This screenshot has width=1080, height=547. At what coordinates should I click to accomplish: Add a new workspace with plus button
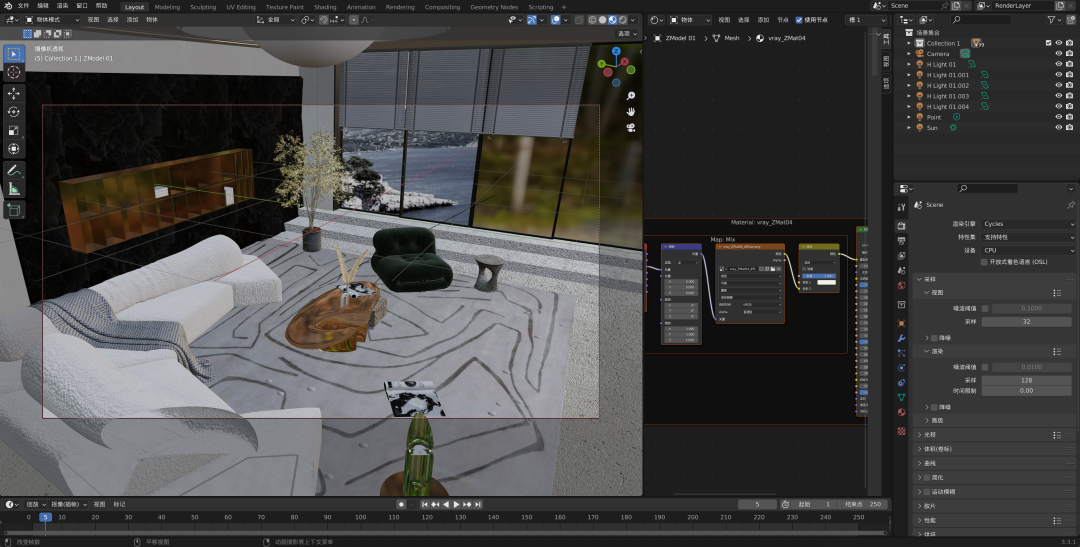[x=564, y=7]
